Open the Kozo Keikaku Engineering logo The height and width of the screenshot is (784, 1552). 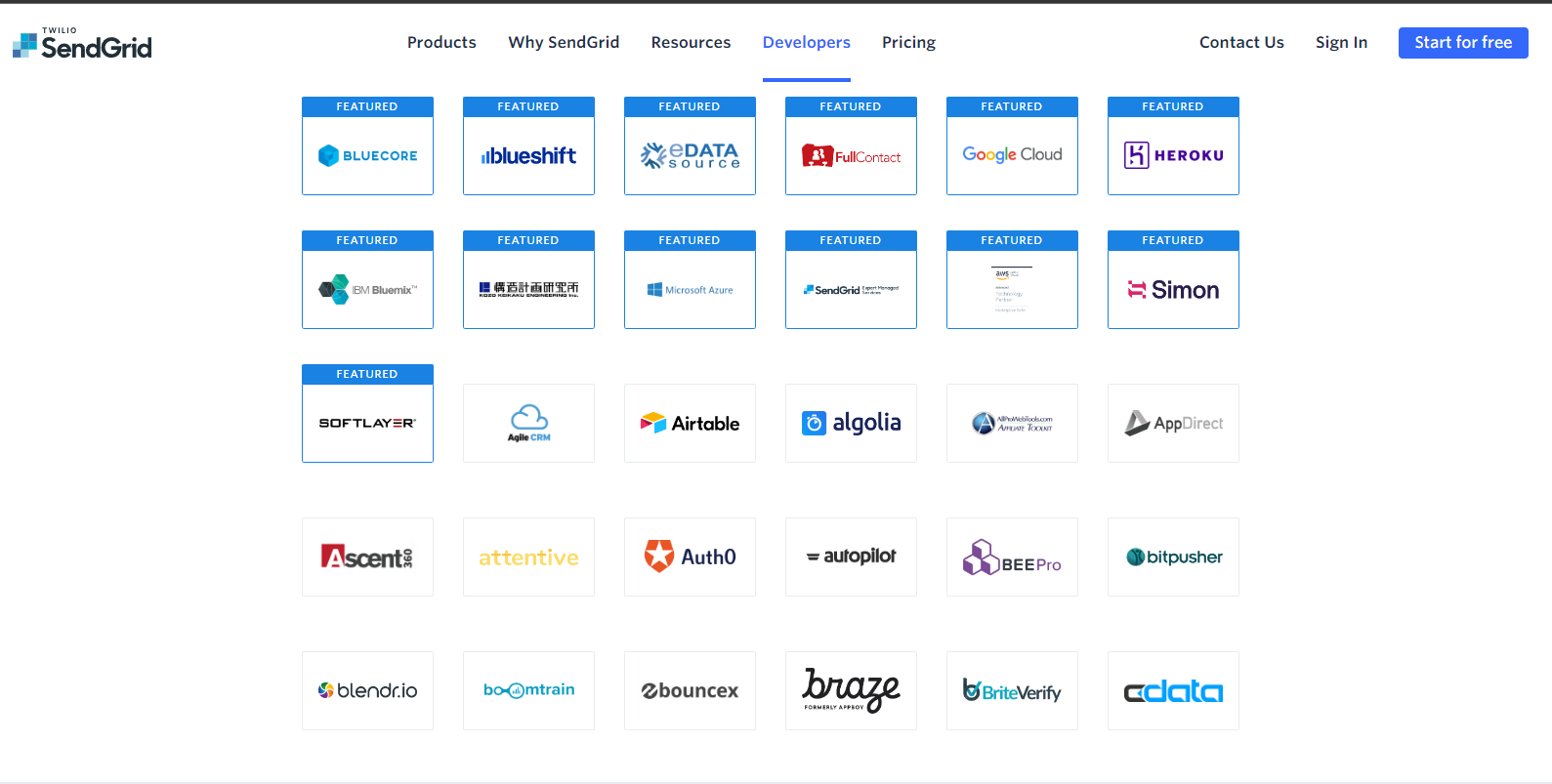click(528, 289)
